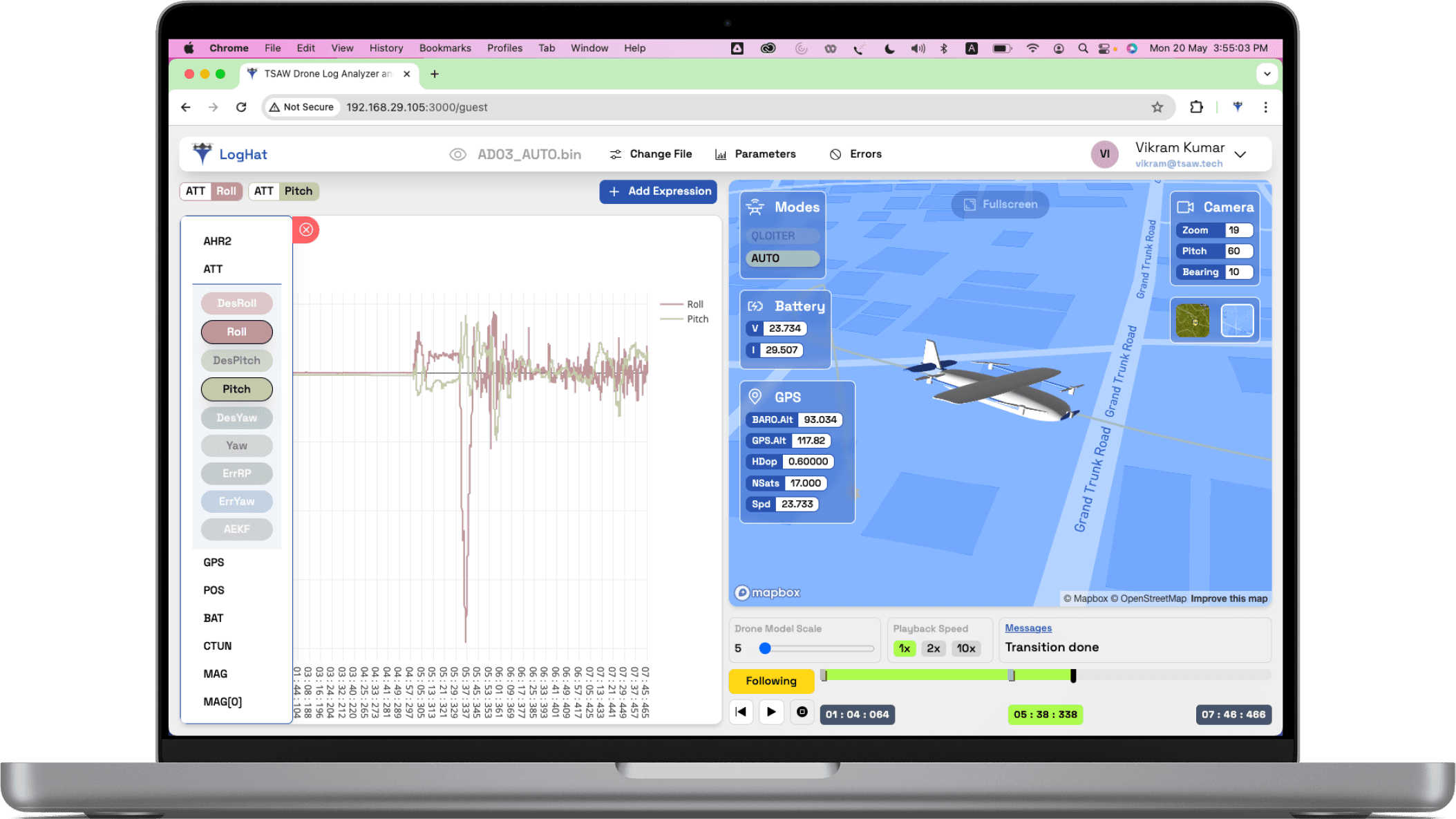Expand the GPS message group
1456x819 pixels.
point(214,563)
